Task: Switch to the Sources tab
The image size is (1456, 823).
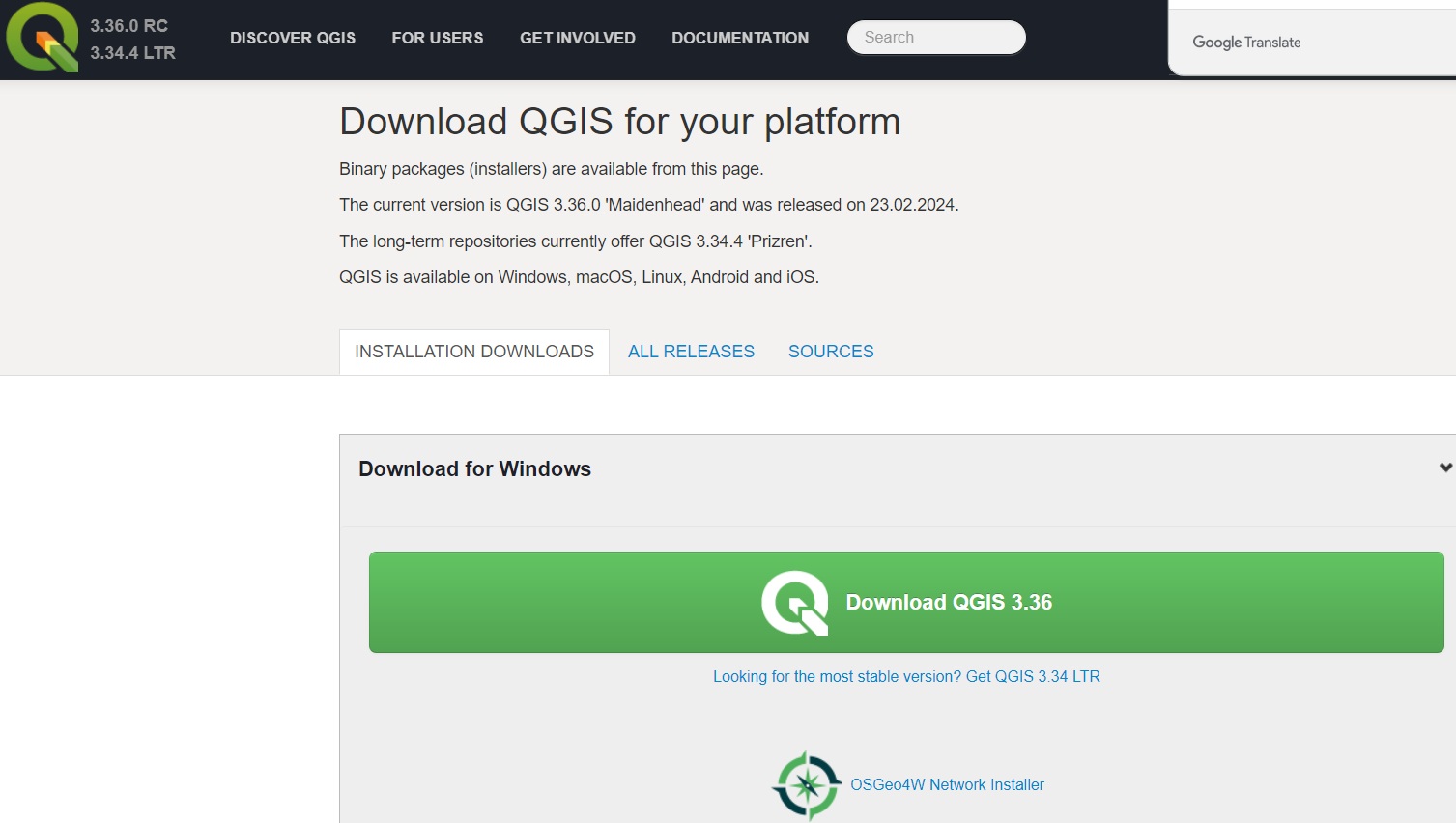Action: tap(831, 352)
